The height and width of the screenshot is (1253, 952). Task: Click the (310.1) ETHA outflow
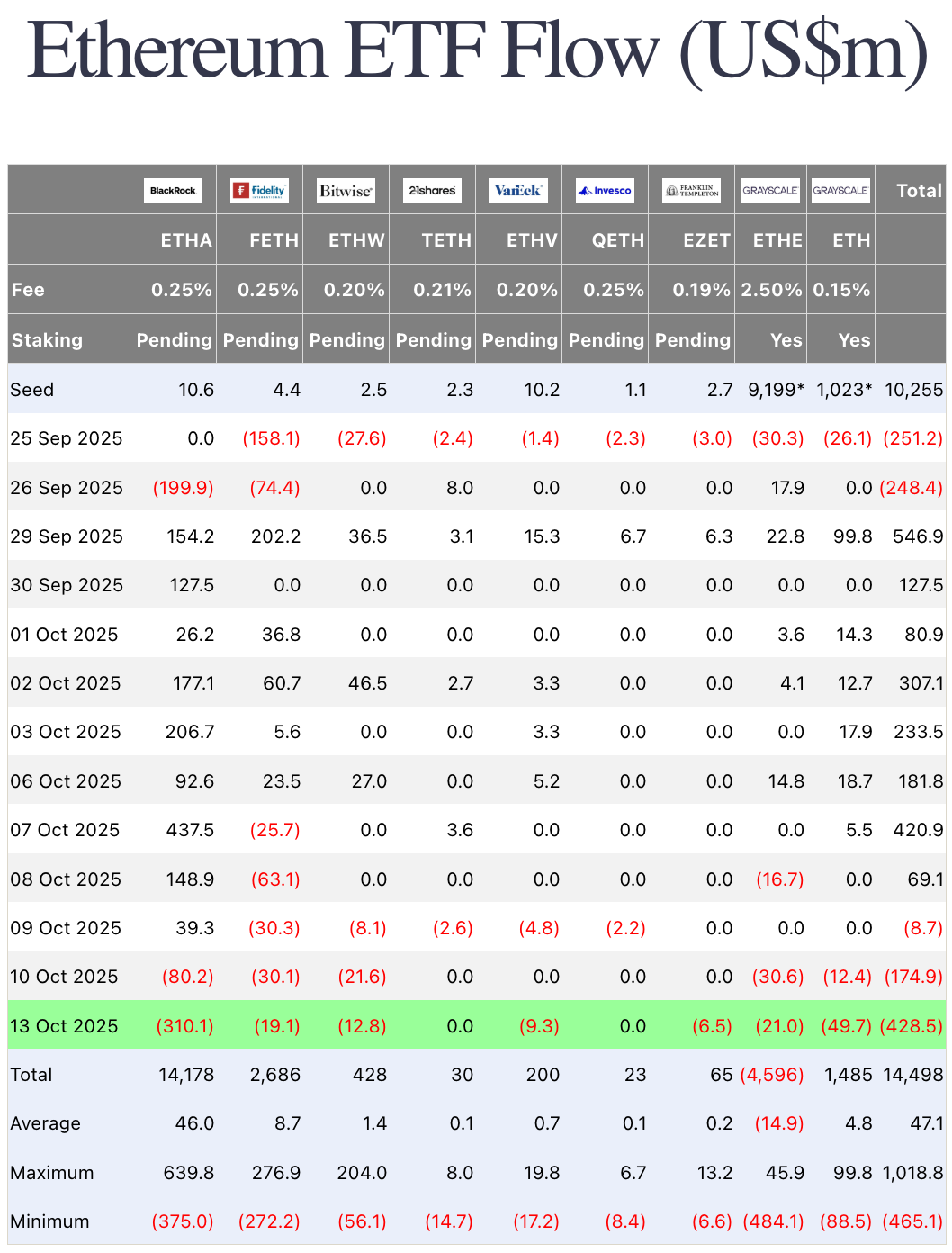coord(185,1026)
